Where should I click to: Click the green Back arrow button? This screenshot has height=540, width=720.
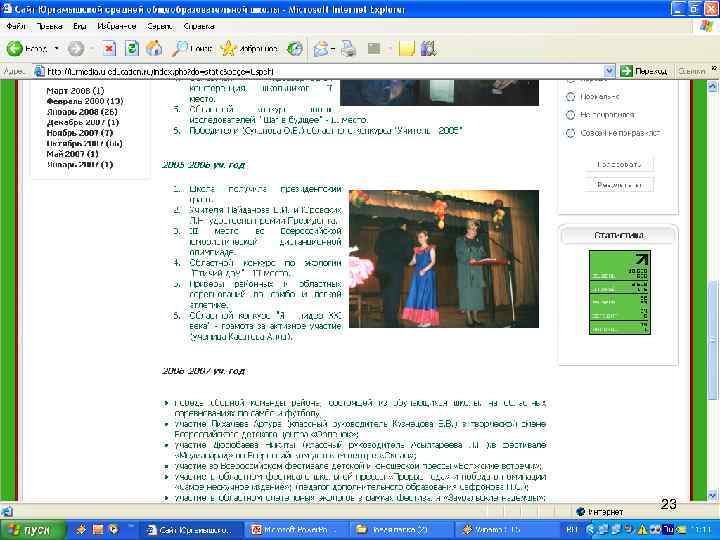pyautogui.click(x=14, y=48)
